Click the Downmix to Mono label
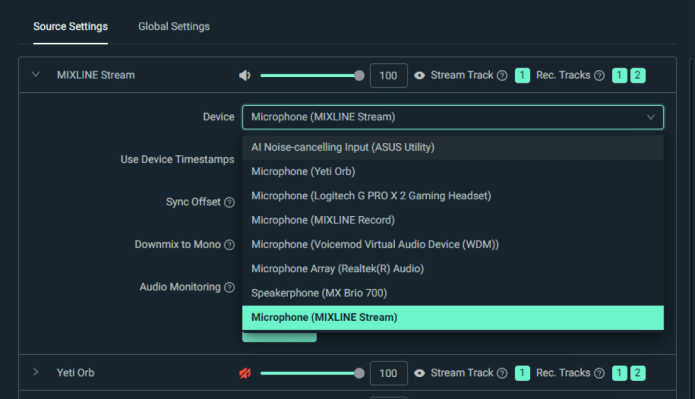 tap(177, 245)
